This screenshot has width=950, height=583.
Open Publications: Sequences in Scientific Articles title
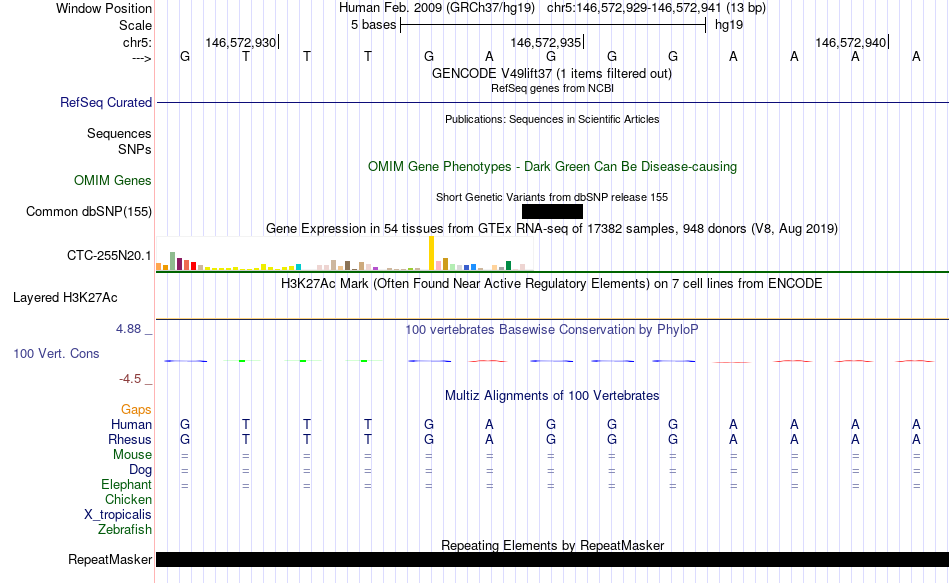[x=552, y=119]
